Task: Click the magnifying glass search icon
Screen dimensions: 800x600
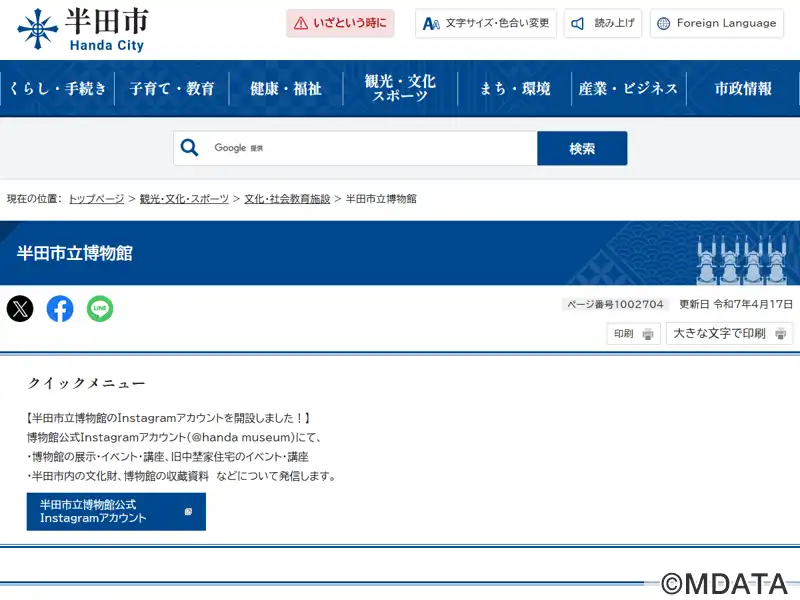Action: 189,148
